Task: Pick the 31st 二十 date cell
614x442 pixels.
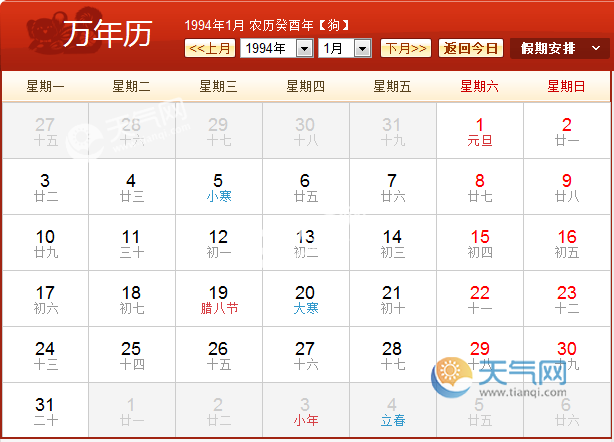Action: pos(44,411)
